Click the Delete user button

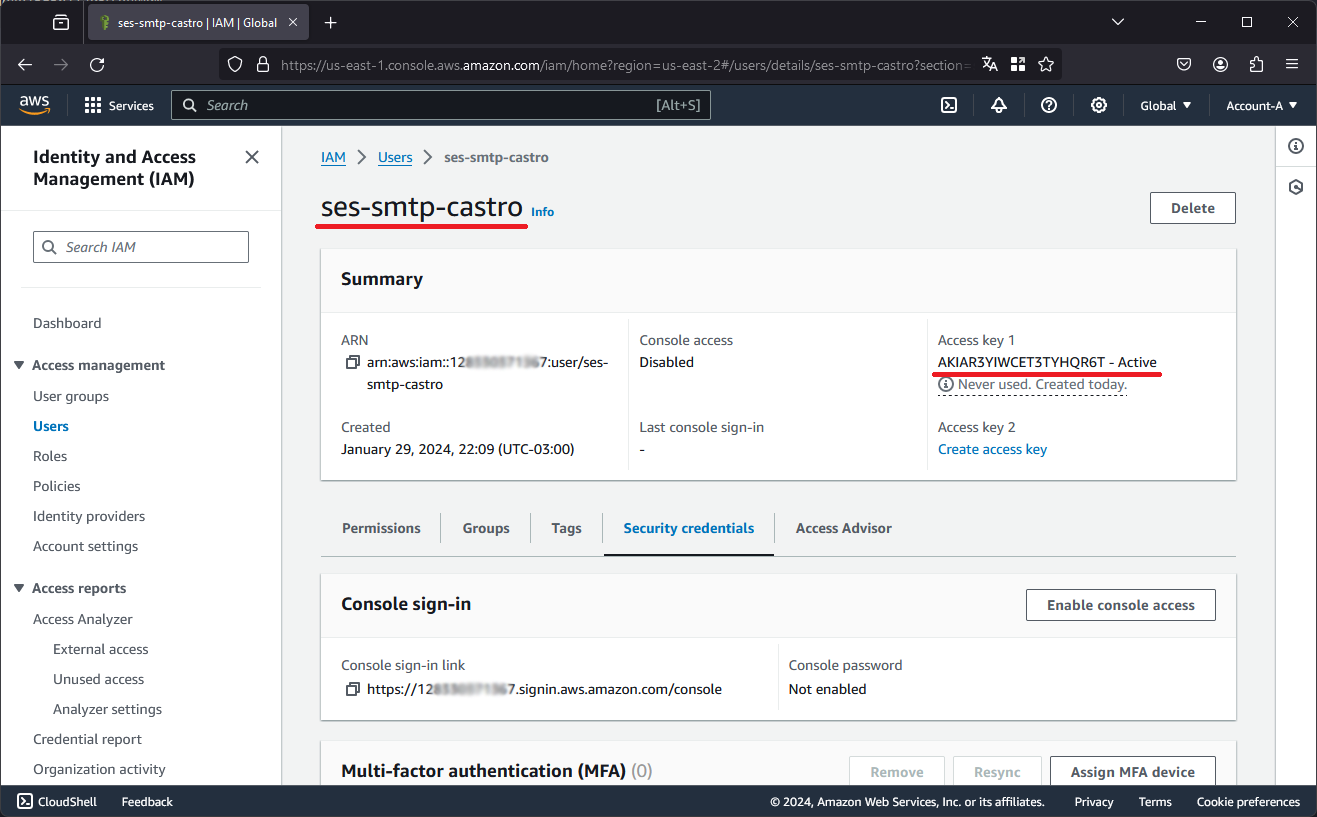click(1193, 208)
